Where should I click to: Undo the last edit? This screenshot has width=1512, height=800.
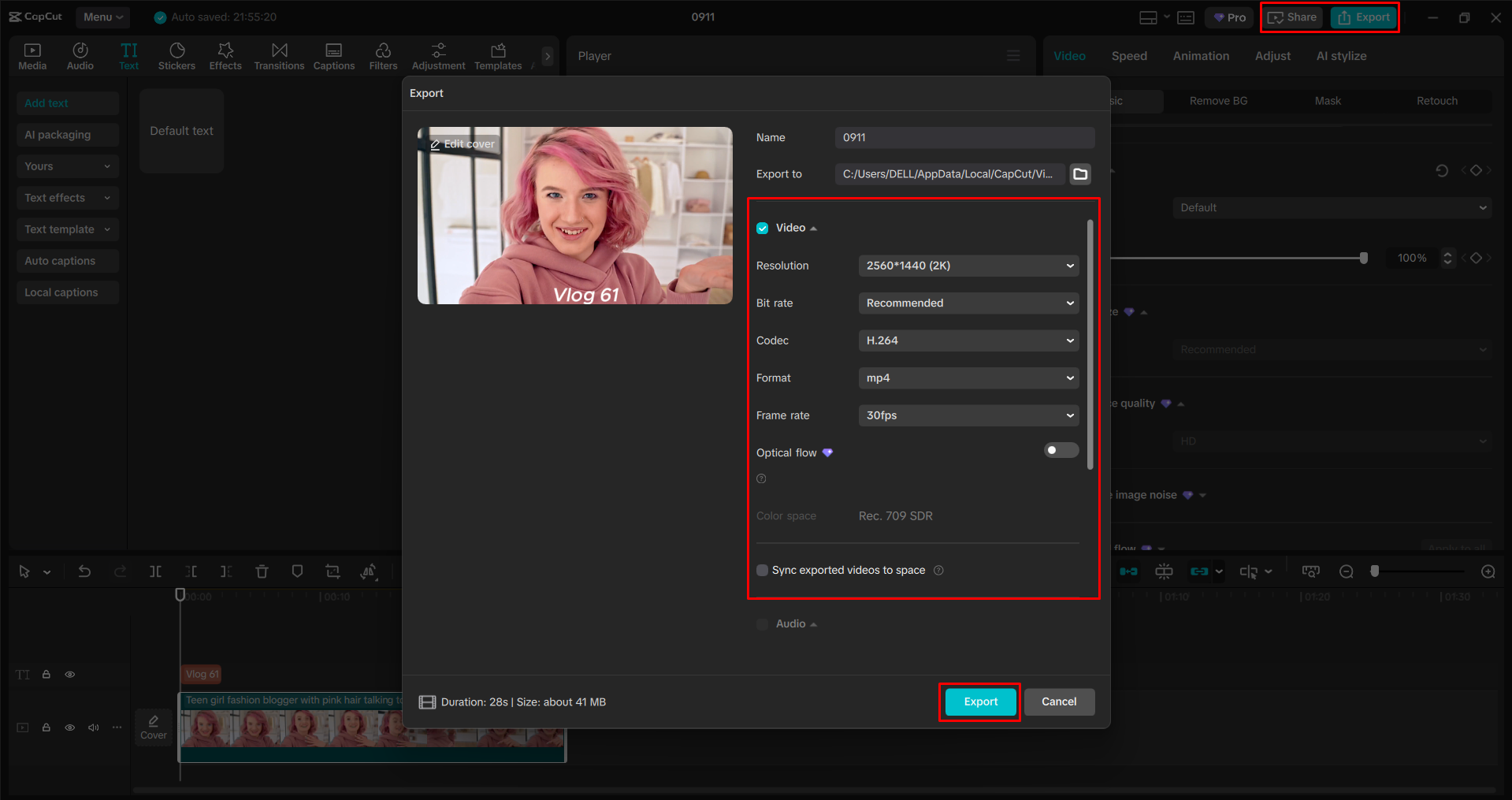pos(84,571)
